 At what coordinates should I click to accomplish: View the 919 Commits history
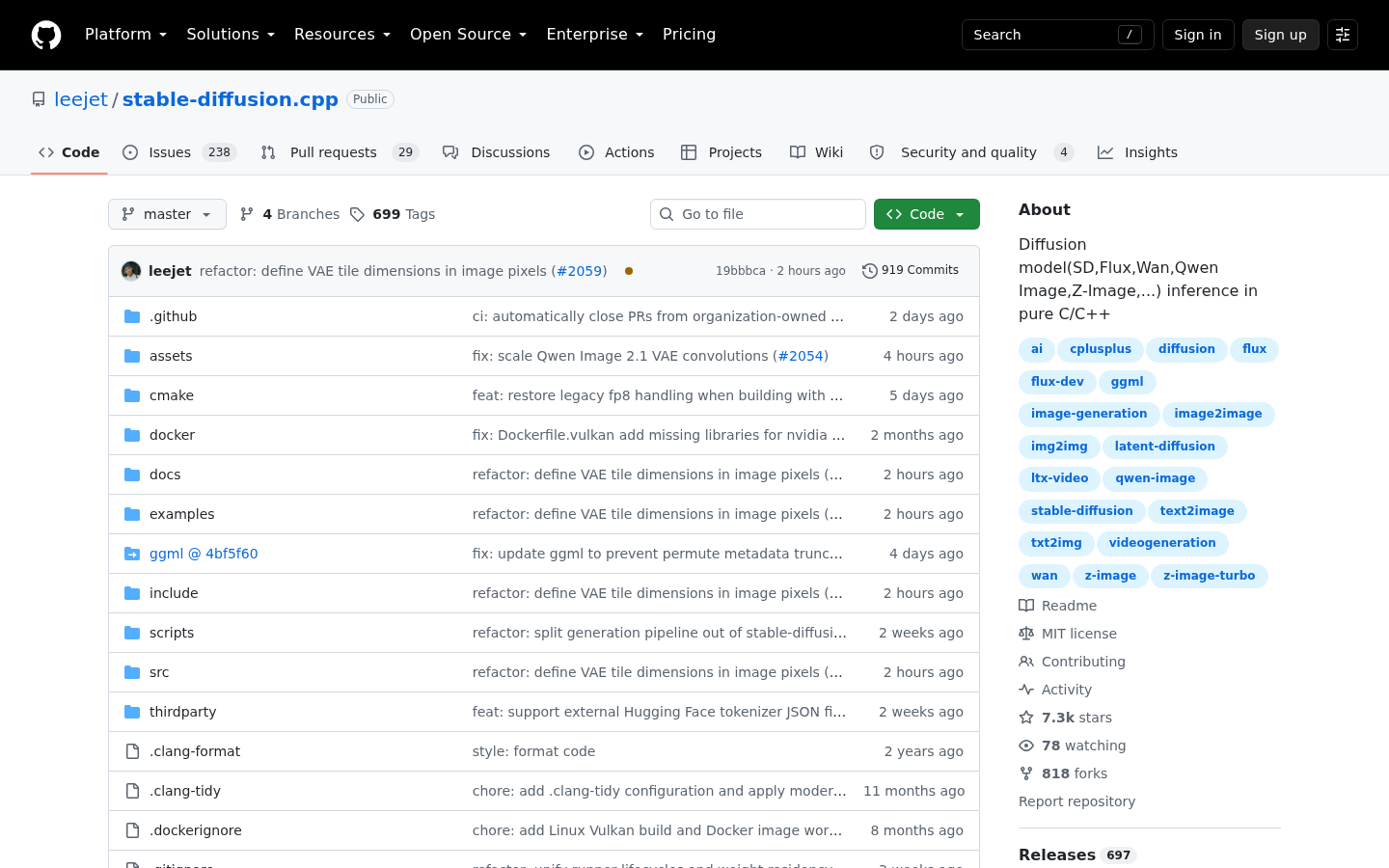[911, 271]
